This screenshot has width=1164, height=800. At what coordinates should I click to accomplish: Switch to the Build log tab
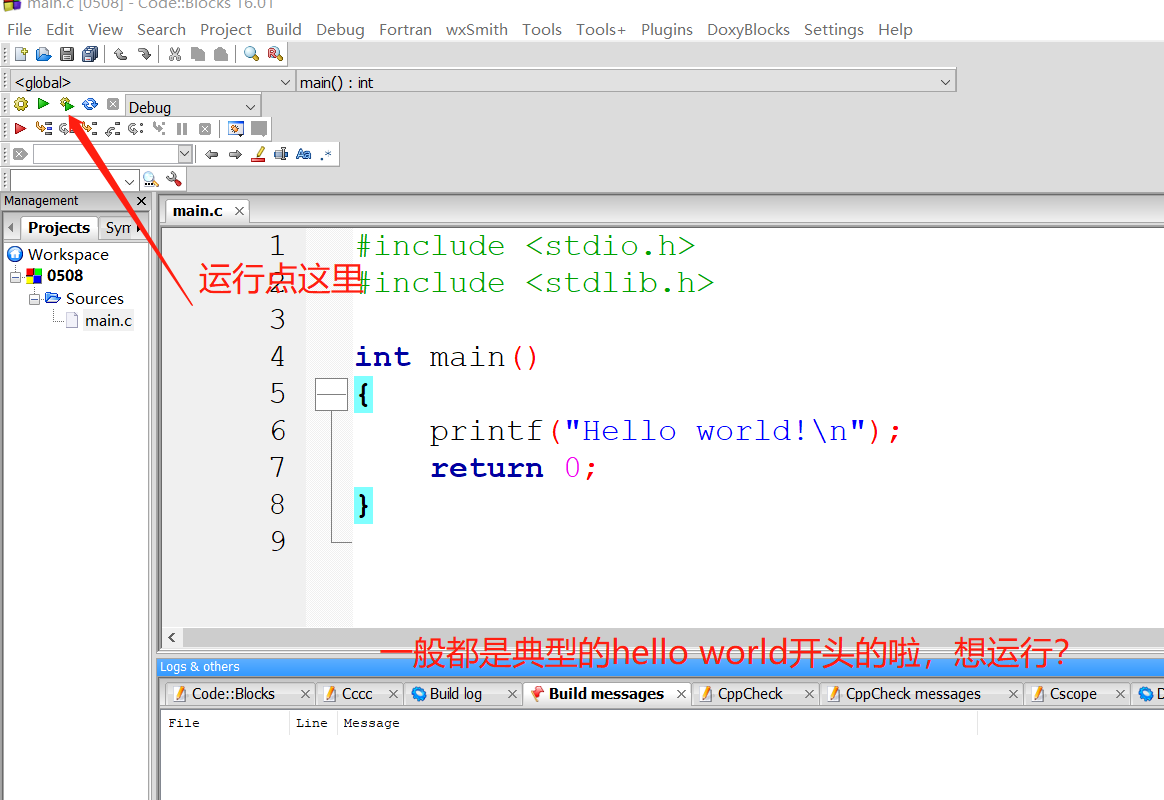456,694
